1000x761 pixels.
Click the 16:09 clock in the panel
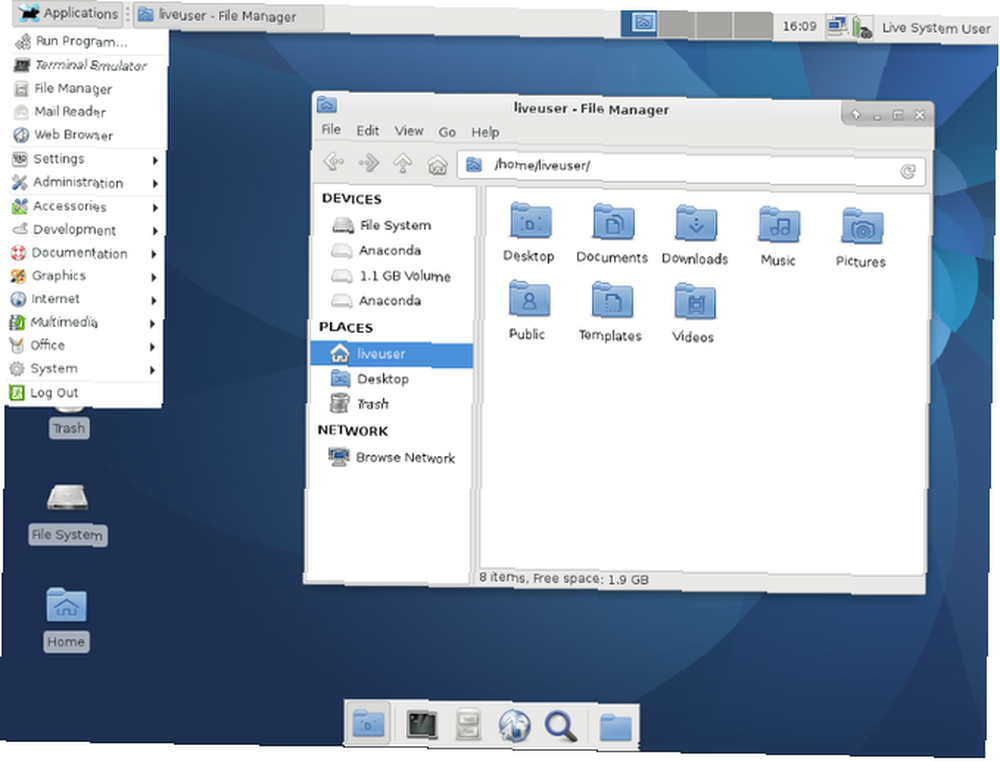pyautogui.click(x=799, y=26)
